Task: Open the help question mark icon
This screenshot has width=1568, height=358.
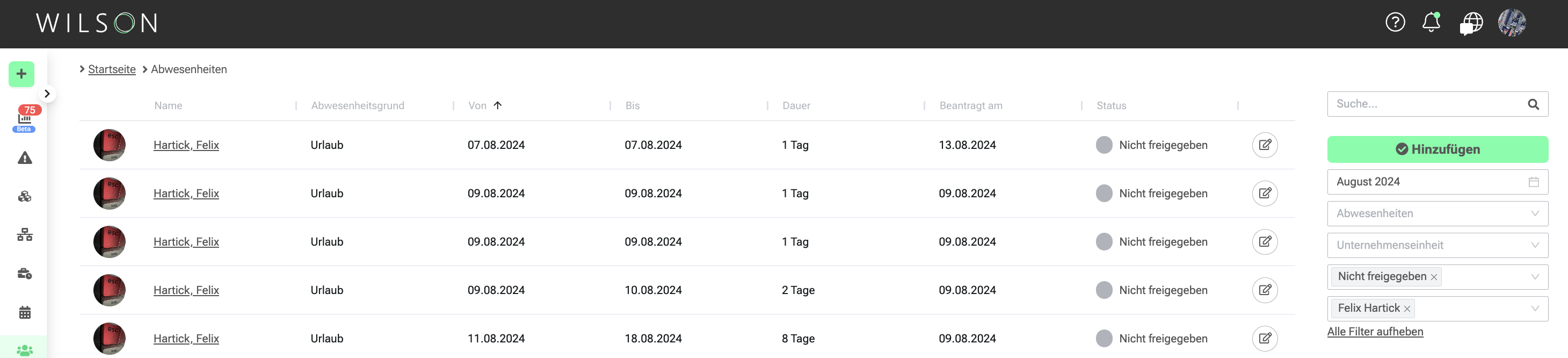Action: pyautogui.click(x=1395, y=23)
